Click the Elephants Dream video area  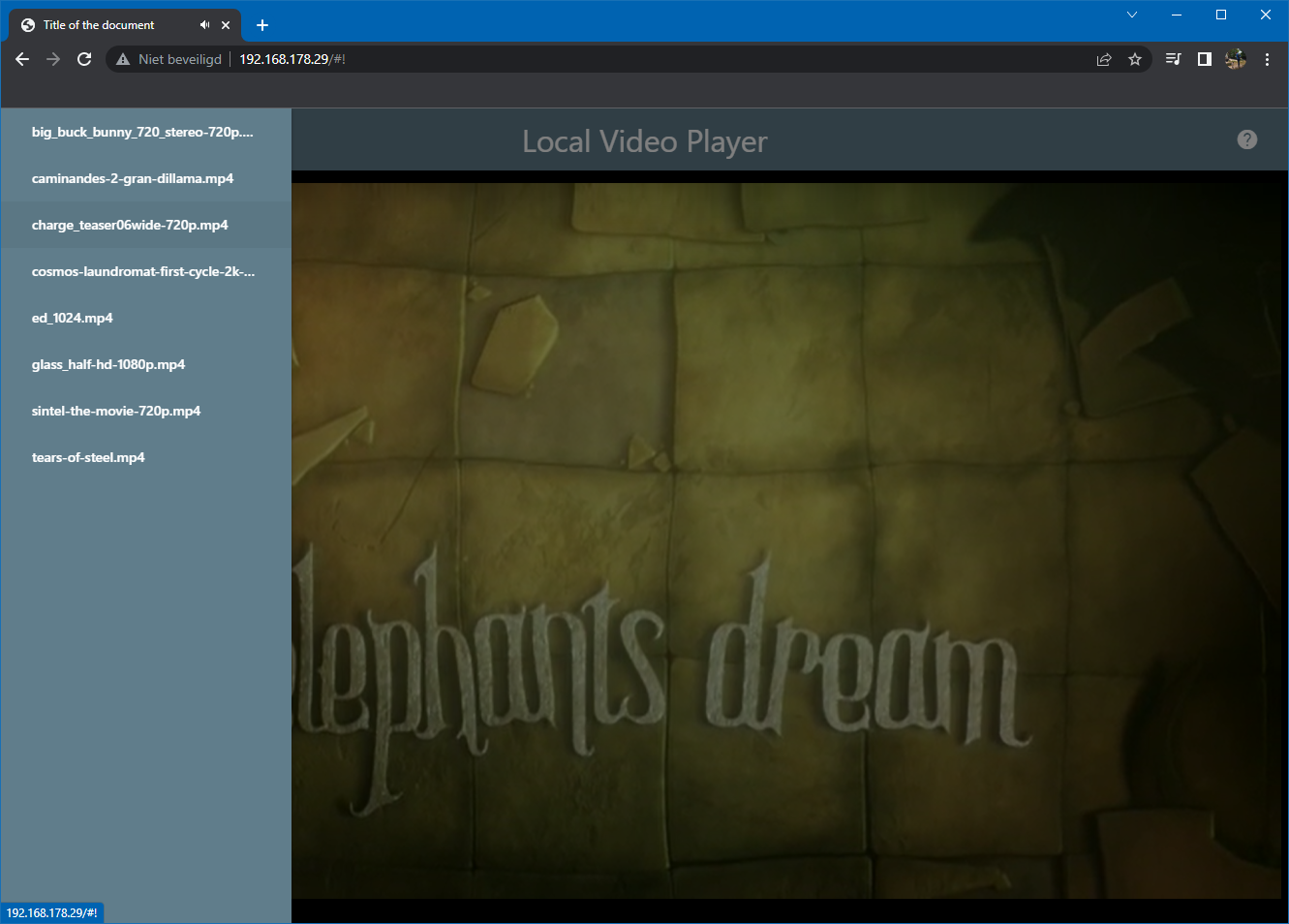pos(786,540)
